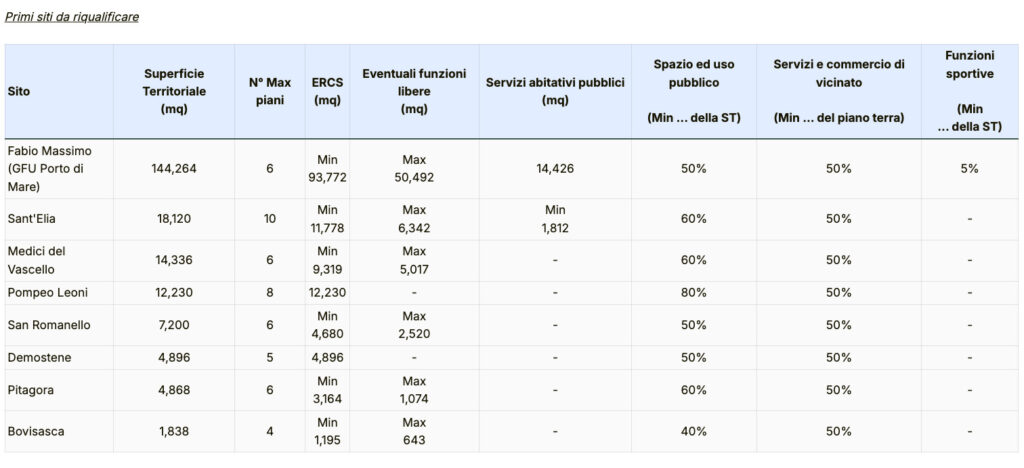This screenshot has height=468, width=1024.
Task: Click the 'Funzioni sportive' column header
Action: coord(969,64)
